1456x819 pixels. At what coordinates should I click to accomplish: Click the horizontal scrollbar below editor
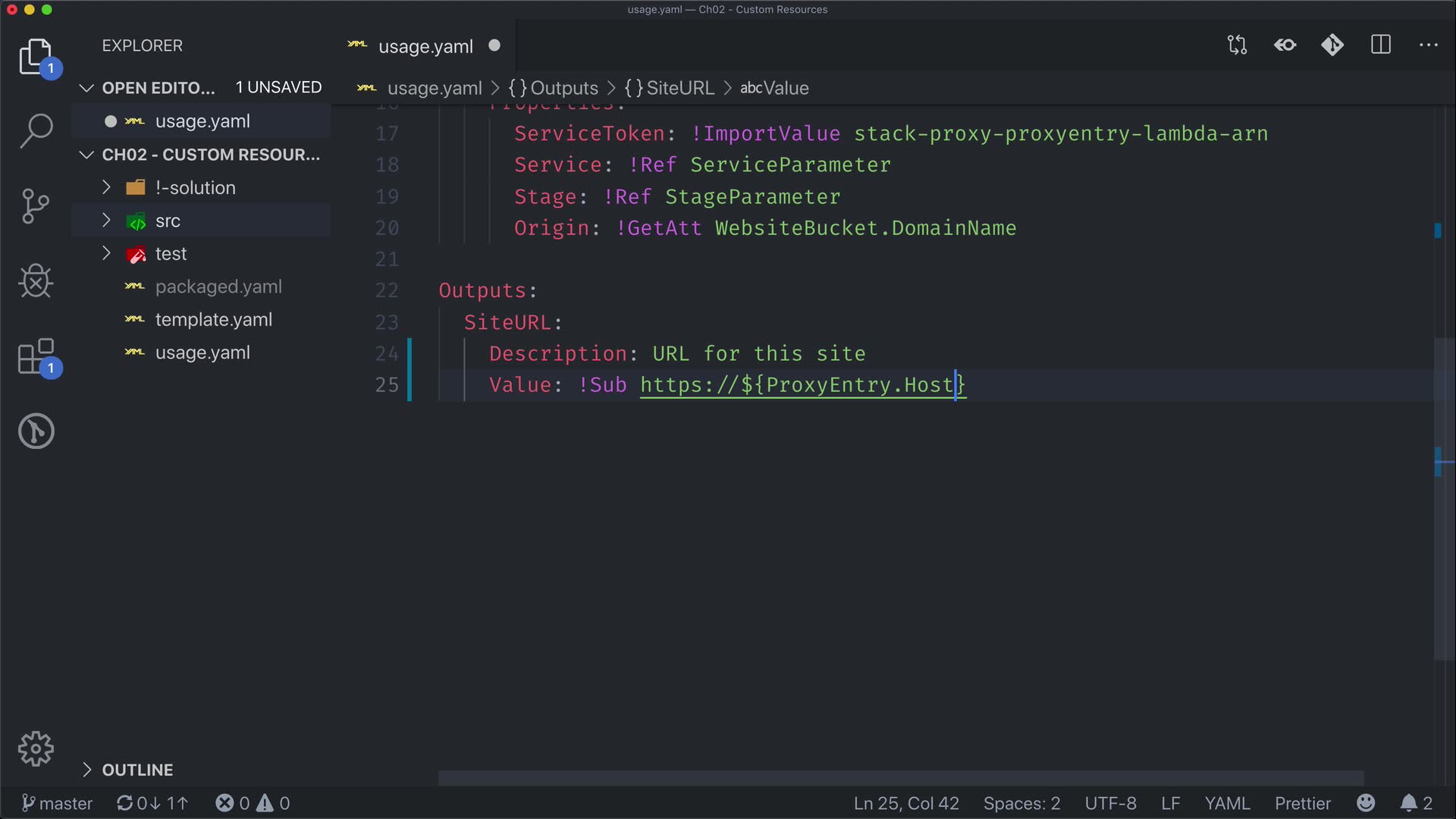[900, 778]
